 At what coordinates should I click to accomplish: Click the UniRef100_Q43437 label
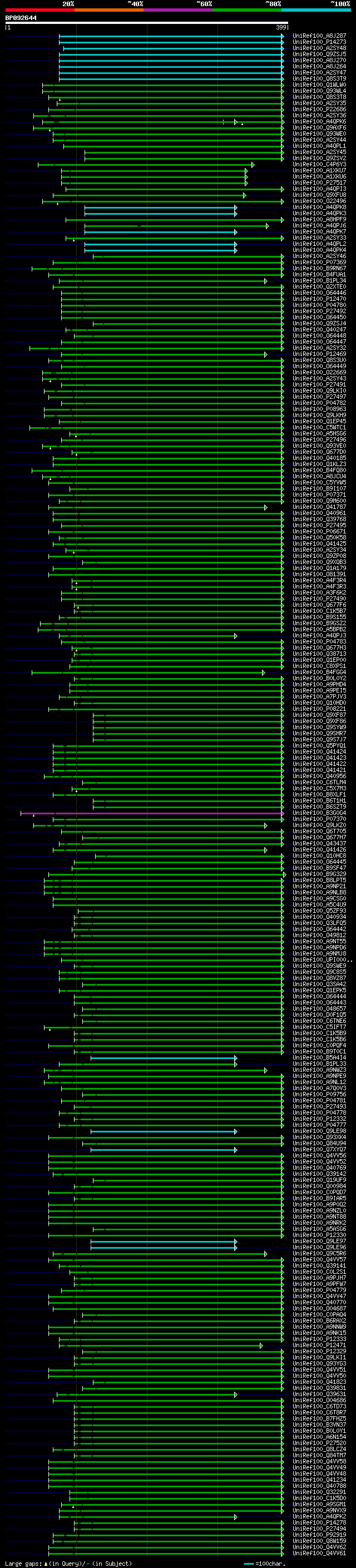(319, 844)
